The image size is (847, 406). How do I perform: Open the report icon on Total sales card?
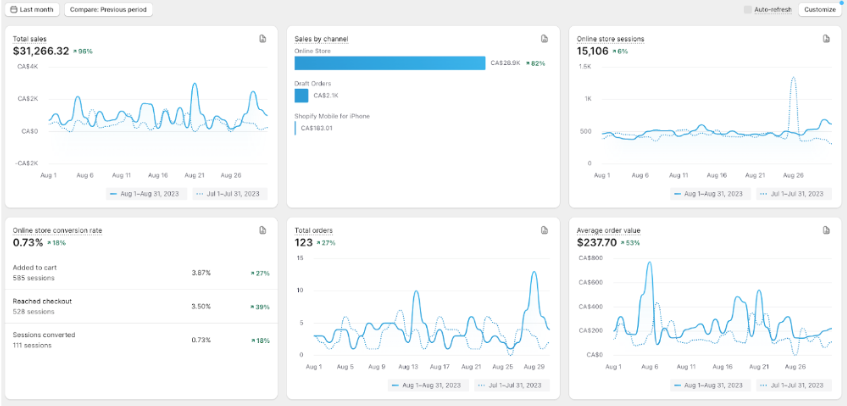pos(263,39)
